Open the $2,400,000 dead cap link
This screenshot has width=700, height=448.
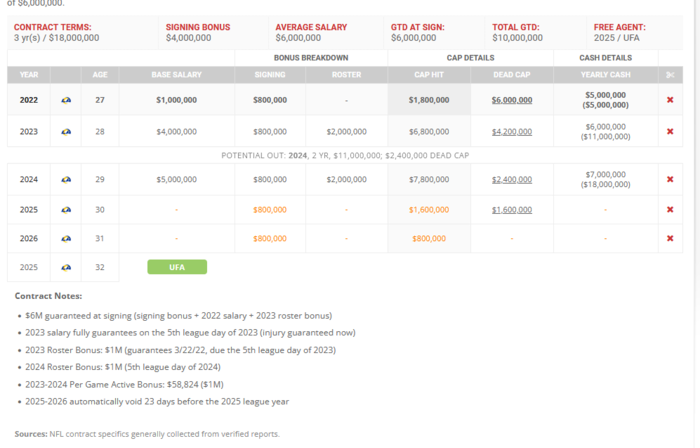click(x=510, y=179)
